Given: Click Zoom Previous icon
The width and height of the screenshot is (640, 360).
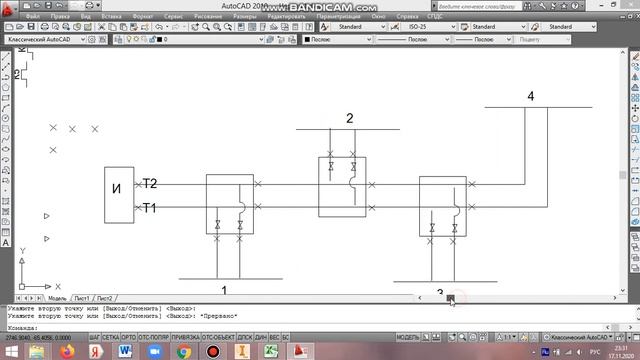Looking at the screenshot, I should [228, 27].
